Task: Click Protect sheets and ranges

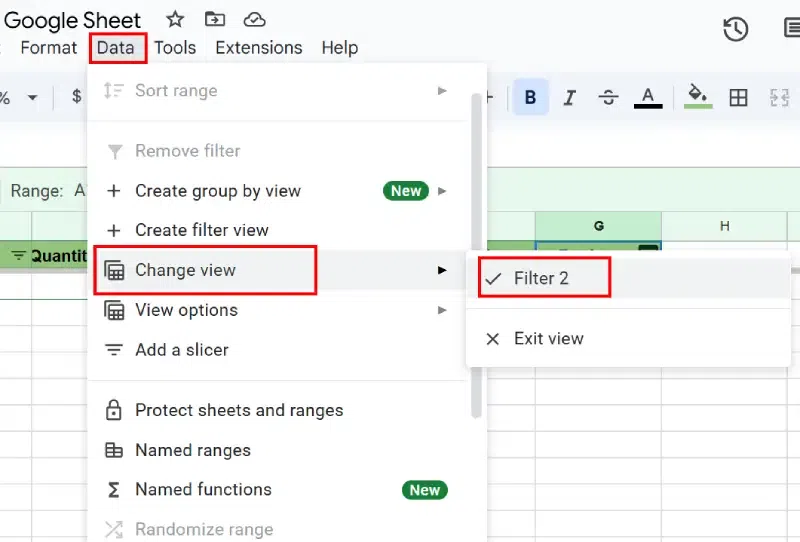Action: click(x=238, y=410)
